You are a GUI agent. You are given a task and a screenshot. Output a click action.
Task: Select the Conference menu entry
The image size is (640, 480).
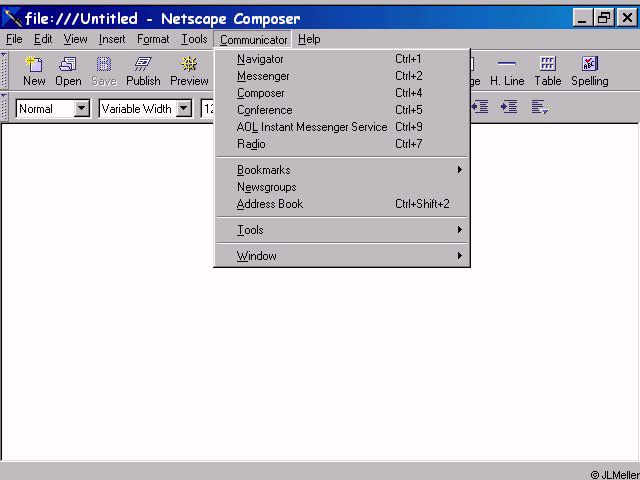point(342,110)
